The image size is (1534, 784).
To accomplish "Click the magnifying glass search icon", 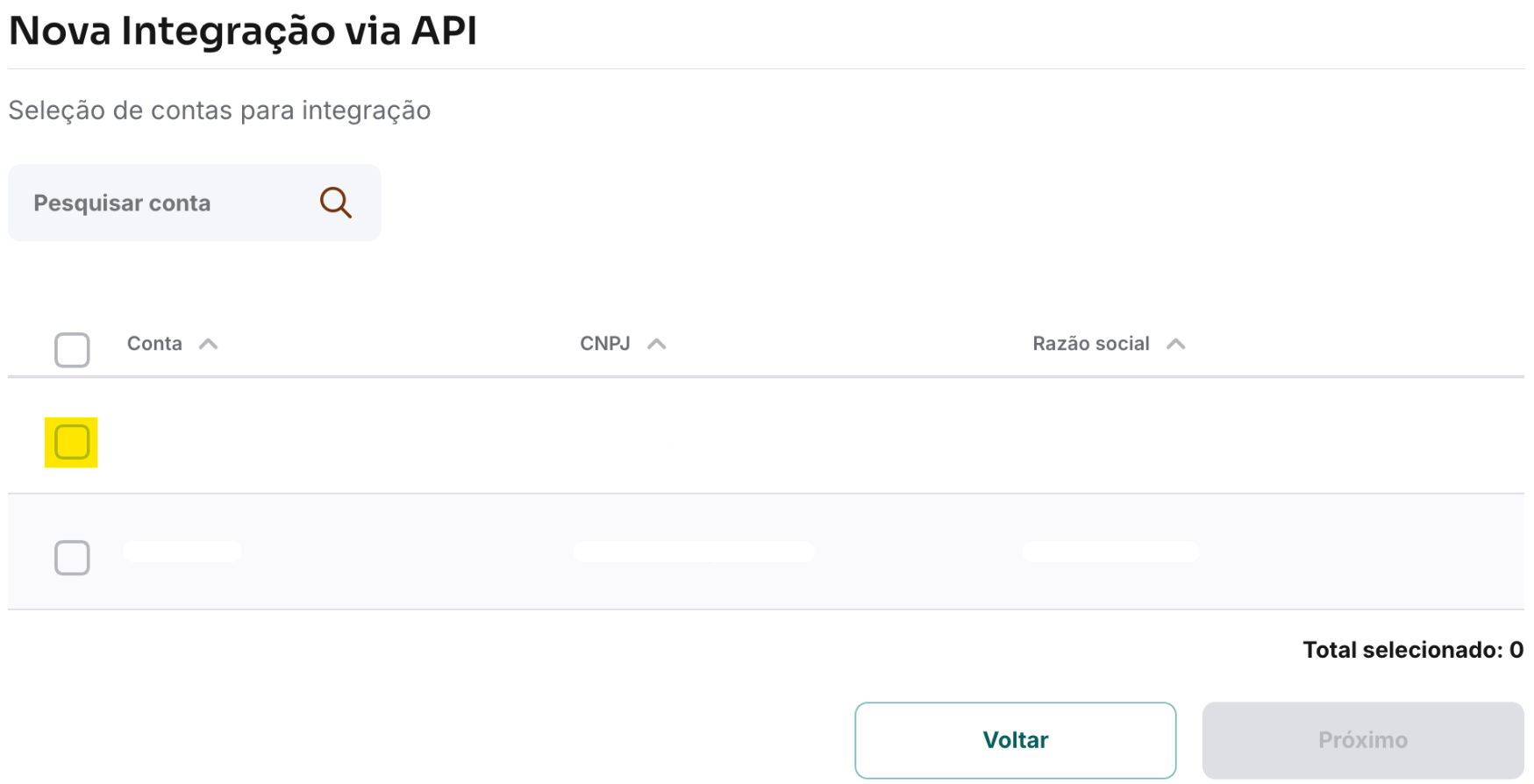I will [x=336, y=203].
